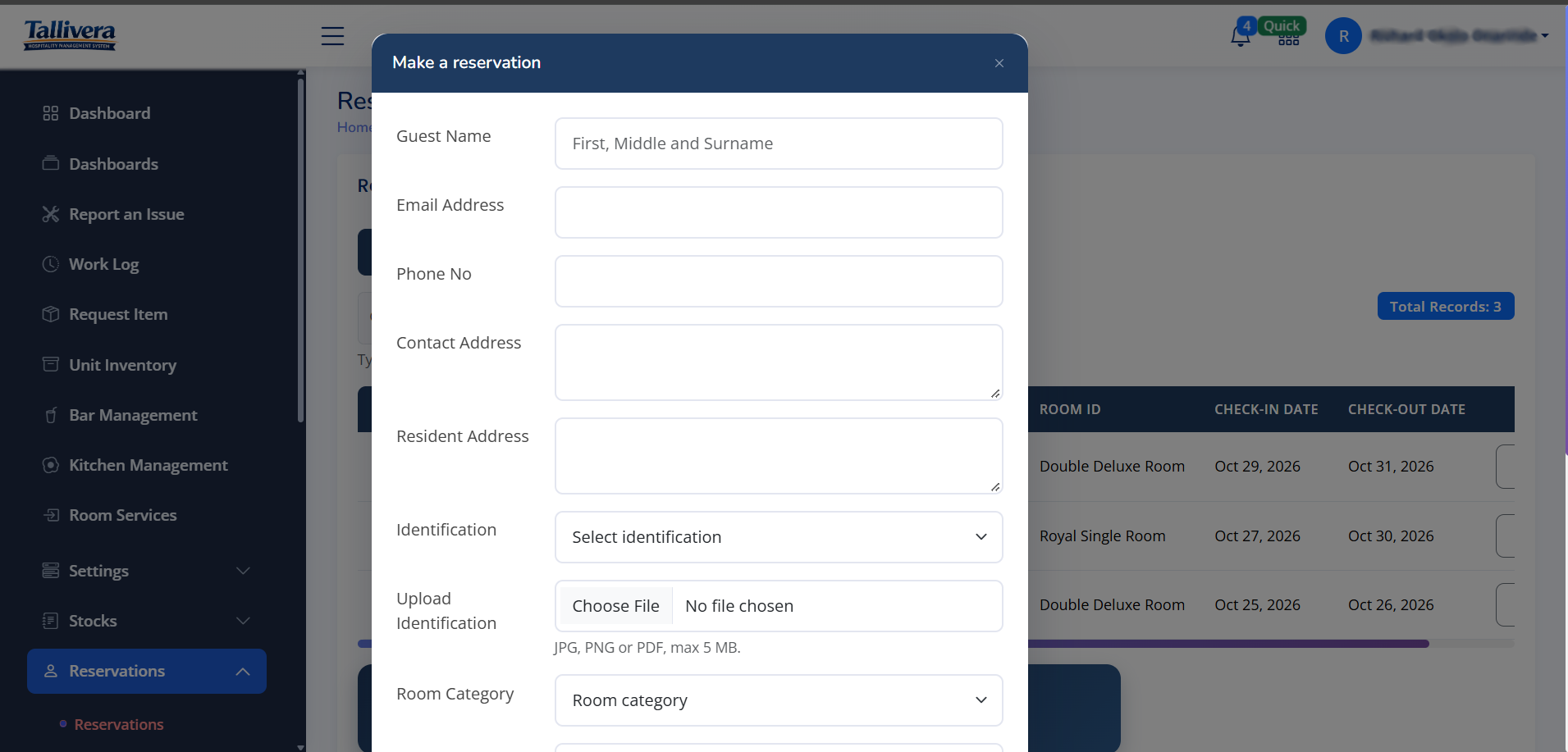Screen dimensions: 1568x752
Task: Click the table horizontal scrollbar
Action: click(x=1228, y=644)
